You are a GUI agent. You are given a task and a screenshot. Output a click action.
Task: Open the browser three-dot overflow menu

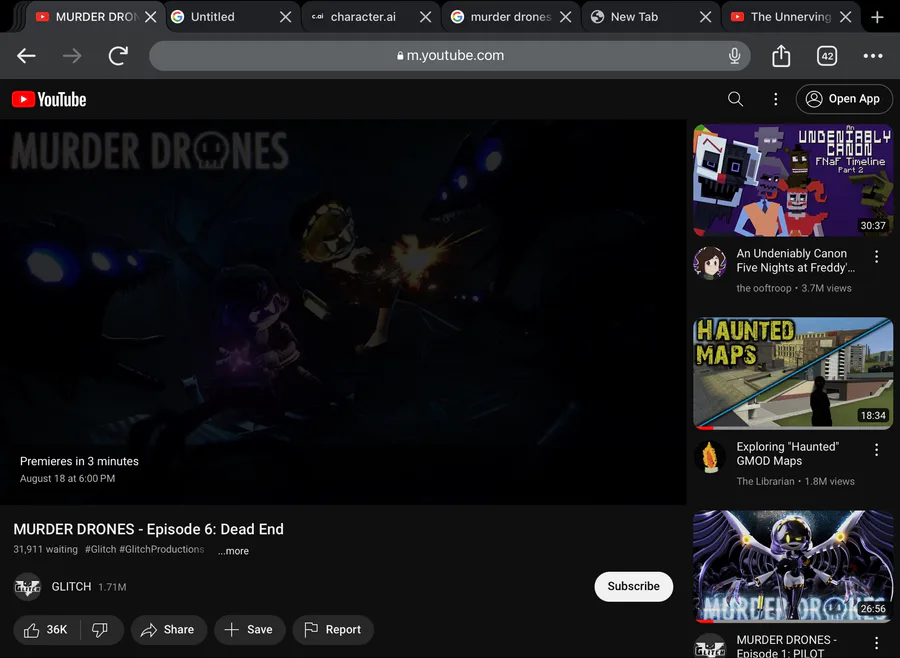click(873, 56)
